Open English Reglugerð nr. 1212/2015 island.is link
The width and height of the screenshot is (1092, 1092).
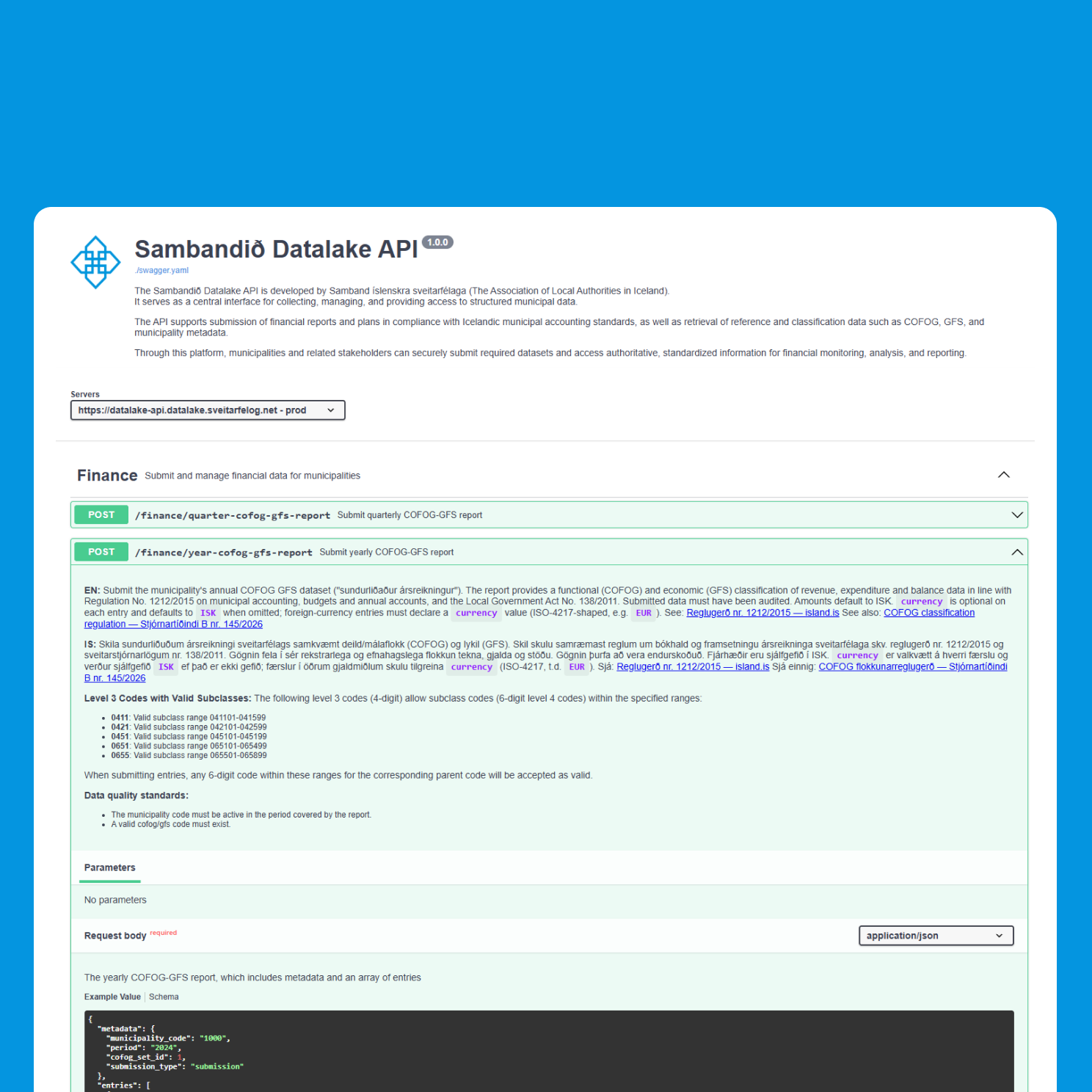pyautogui.click(x=762, y=613)
